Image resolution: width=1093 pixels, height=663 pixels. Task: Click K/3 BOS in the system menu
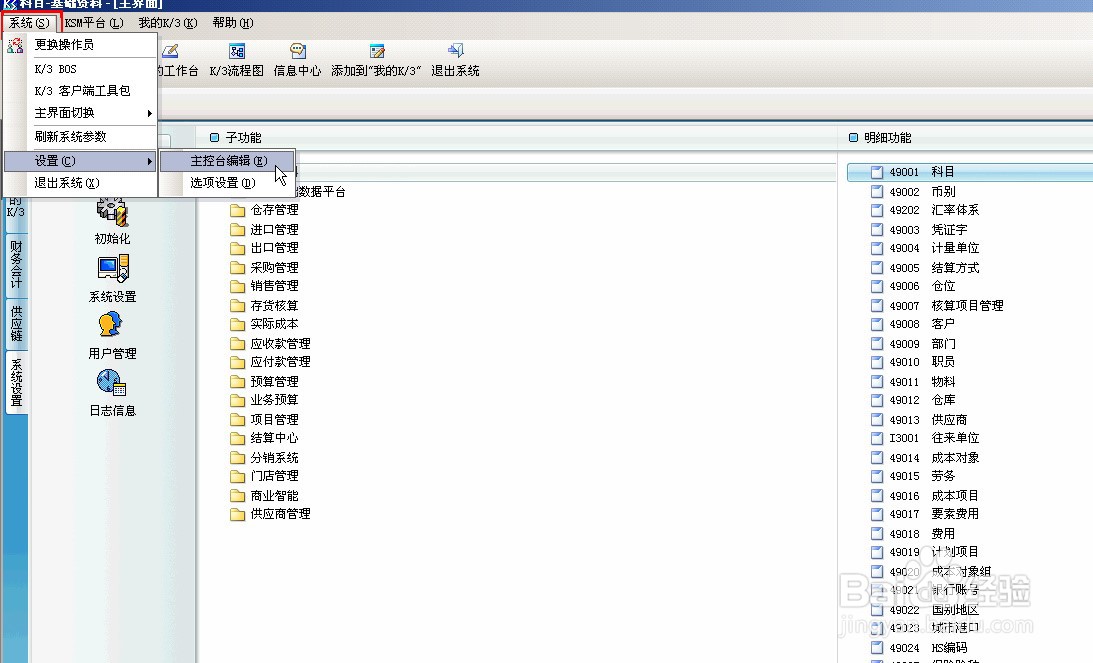55,68
